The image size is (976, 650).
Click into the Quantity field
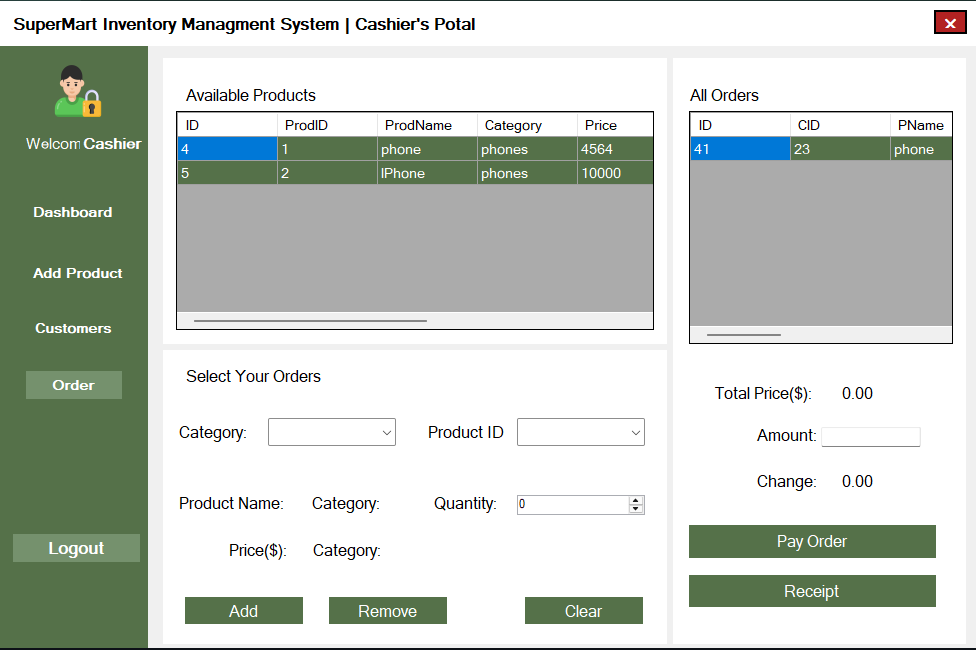tap(573, 504)
